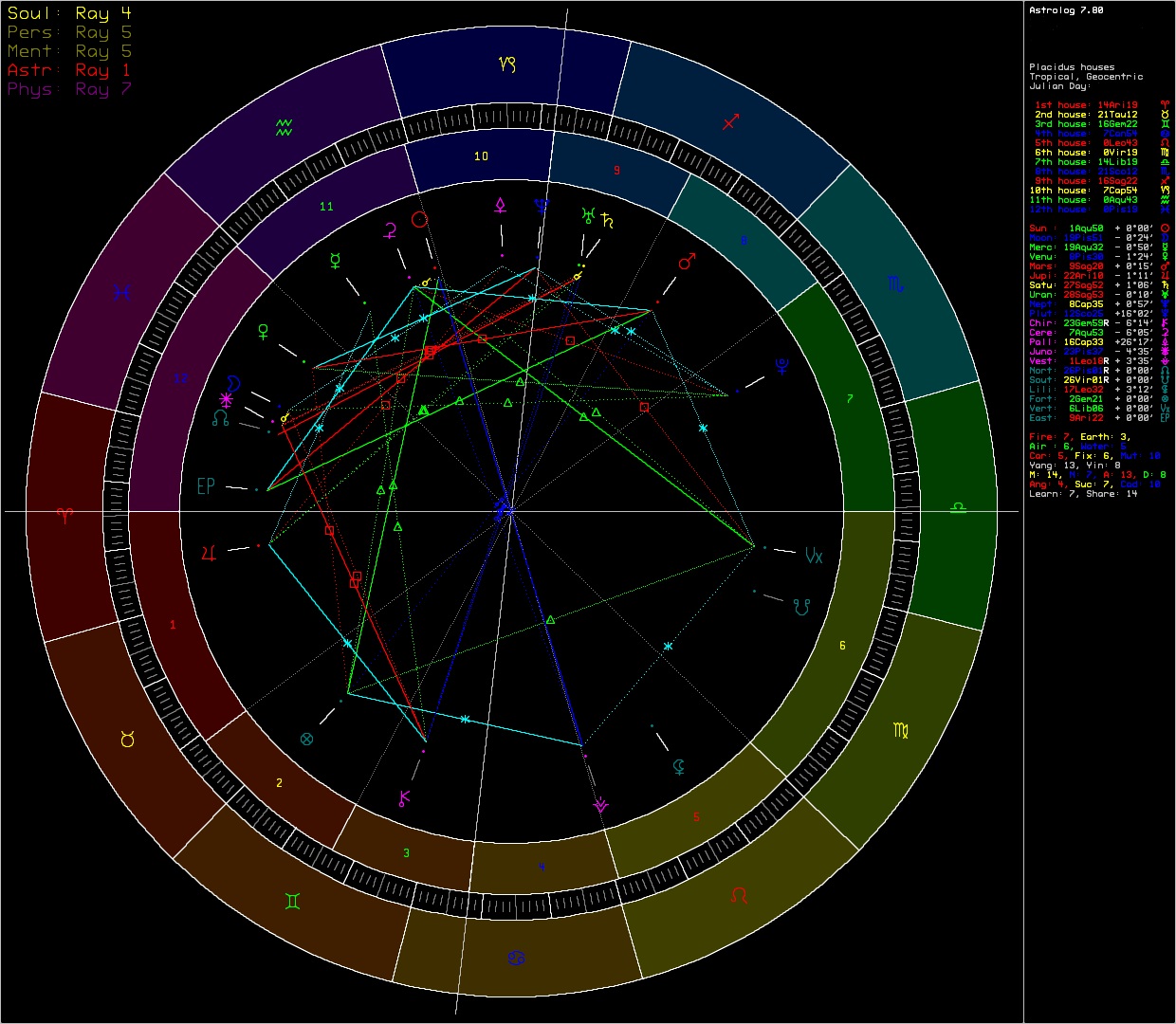Select the Part of Fortune circle-cross symbol in wheel

(306, 739)
